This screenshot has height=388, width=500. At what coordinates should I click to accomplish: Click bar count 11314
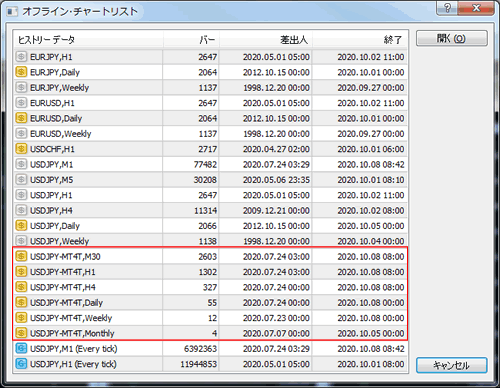coord(206,210)
